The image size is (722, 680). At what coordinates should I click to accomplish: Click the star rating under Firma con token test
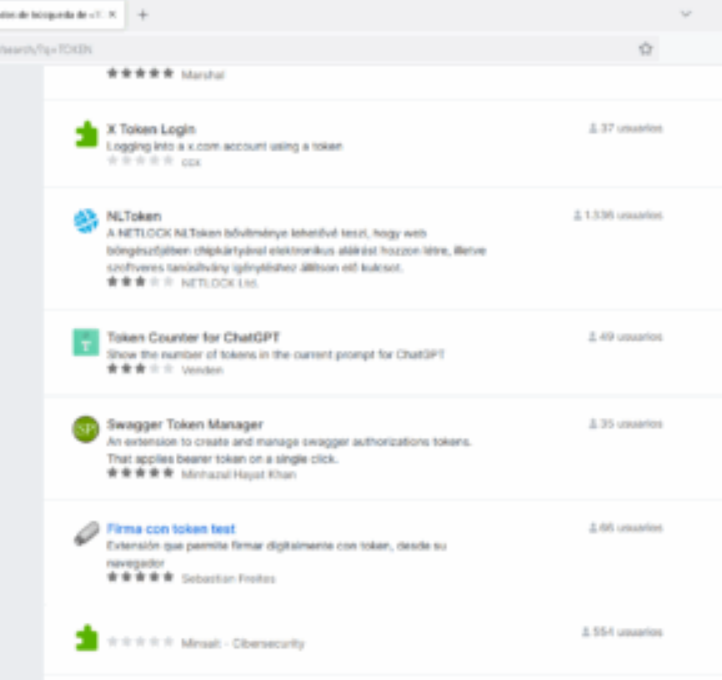coord(140,577)
